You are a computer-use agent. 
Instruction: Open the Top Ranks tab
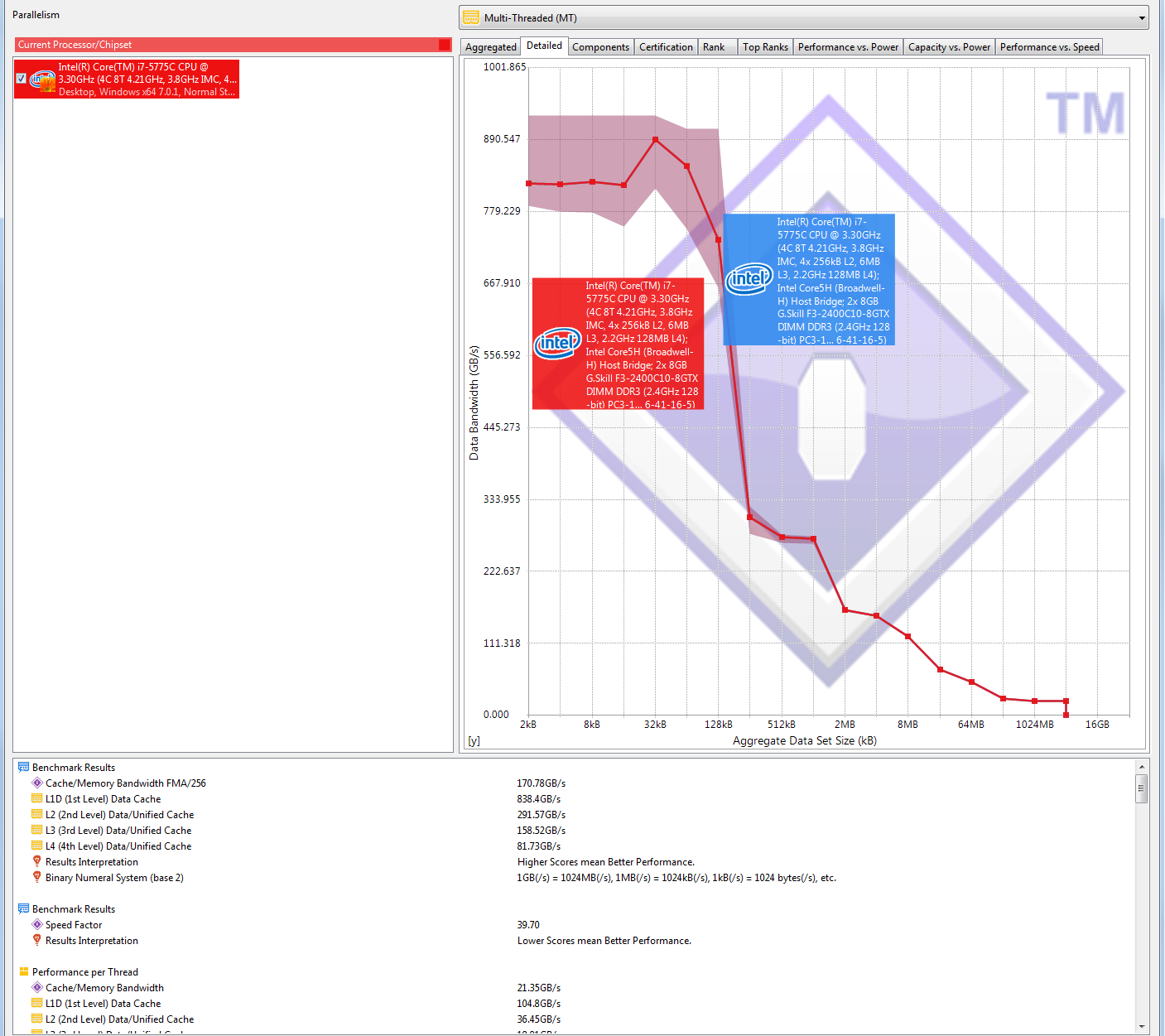coord(765,47)
